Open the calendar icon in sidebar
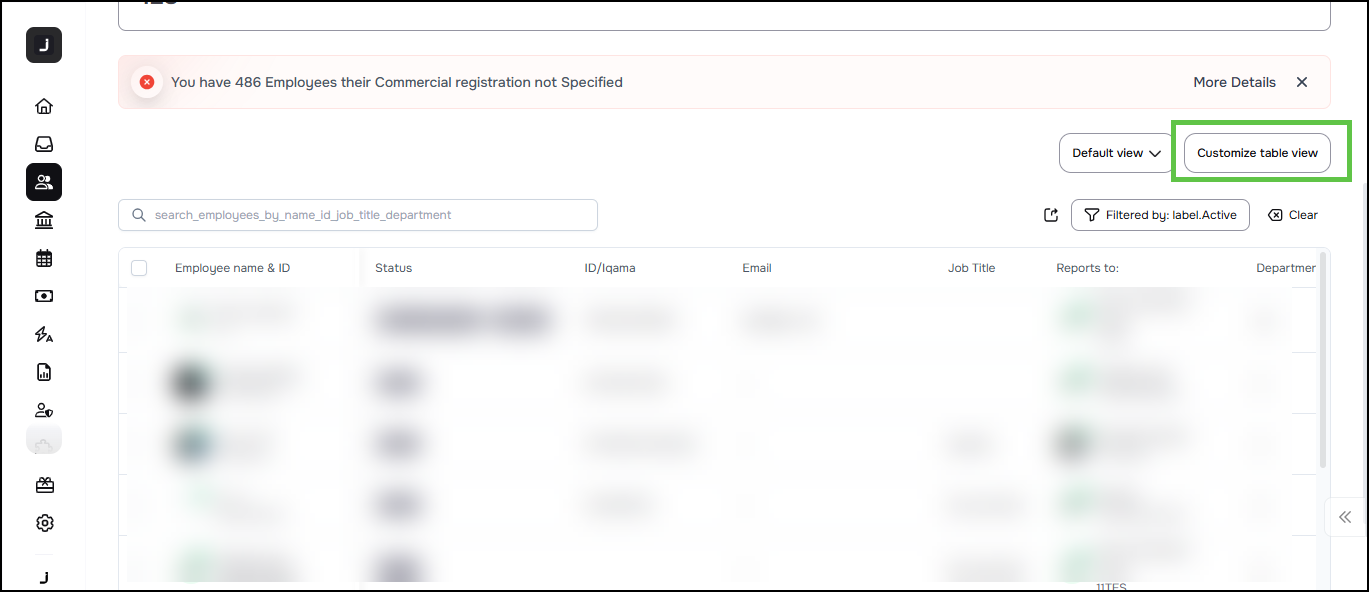The height and width of the screenshot is (592, 1369). tap(44, 258)
